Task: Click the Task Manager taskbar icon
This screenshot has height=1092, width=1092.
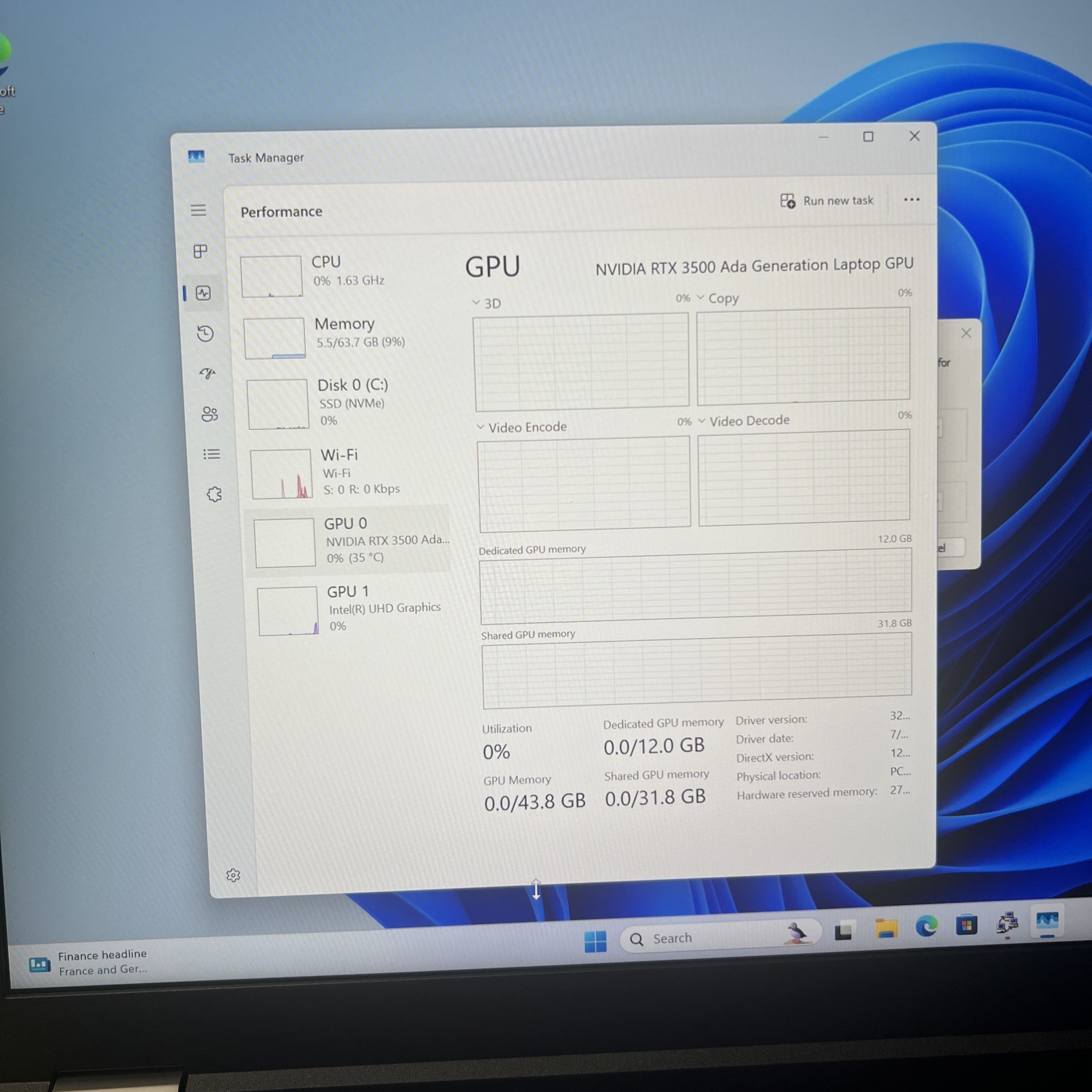Action: pyautogui.click(x=1047, y=922)
